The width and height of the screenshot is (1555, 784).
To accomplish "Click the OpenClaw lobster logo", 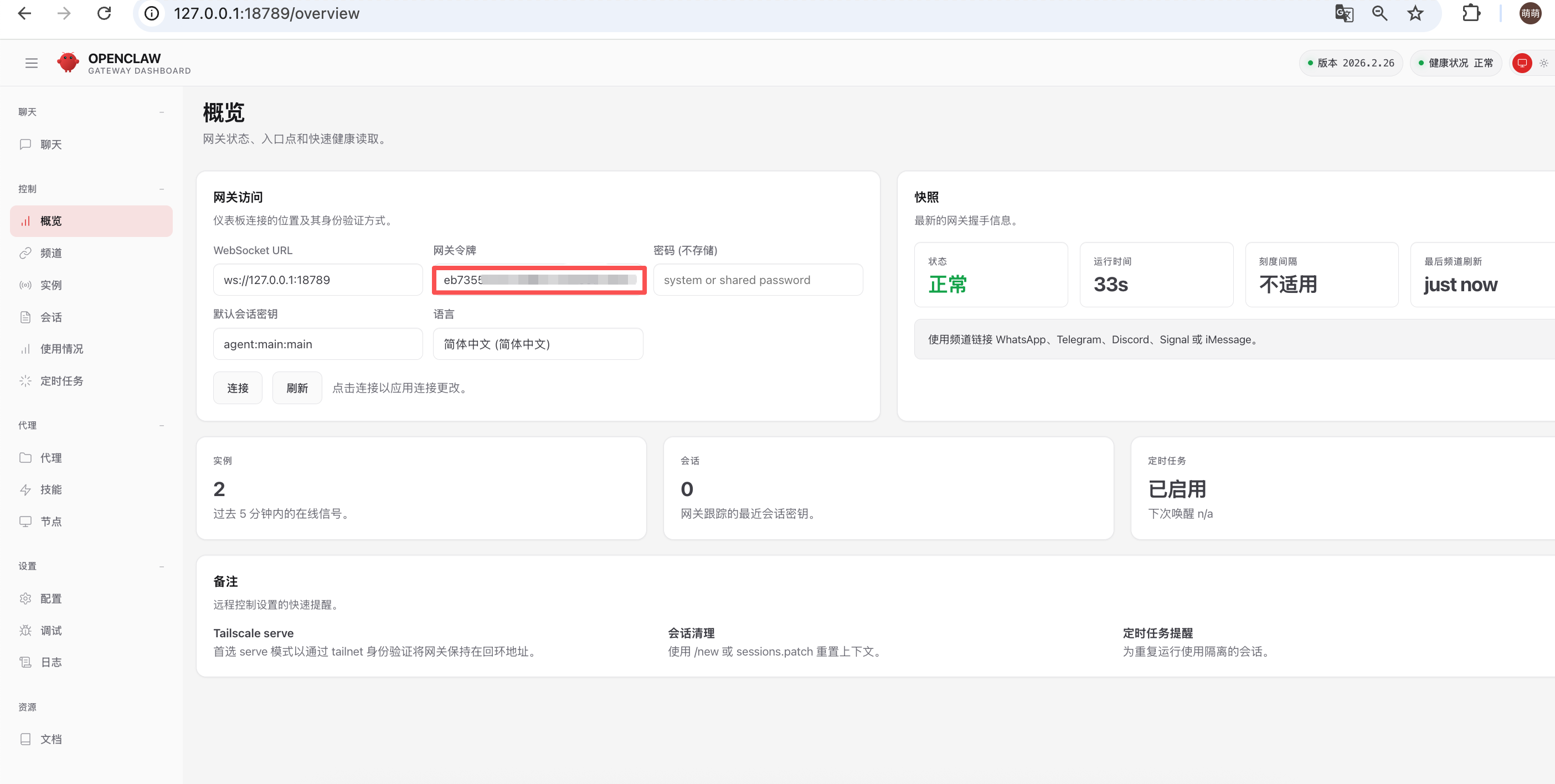I will [68, 62].
